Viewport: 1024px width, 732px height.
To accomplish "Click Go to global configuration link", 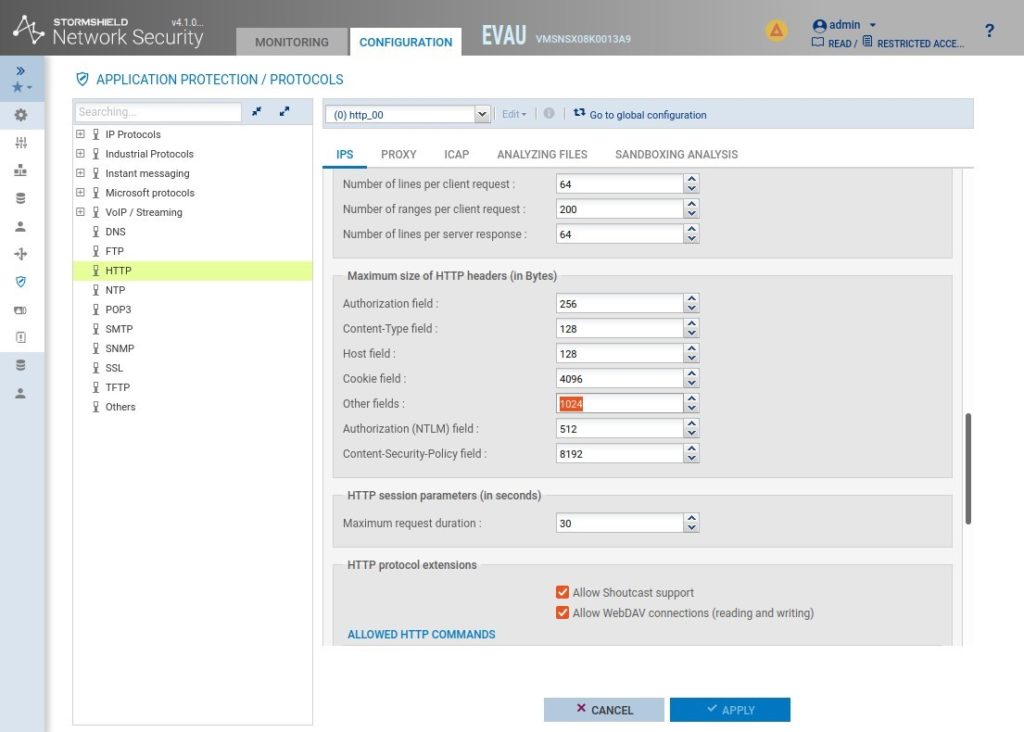I will (647, 115).
